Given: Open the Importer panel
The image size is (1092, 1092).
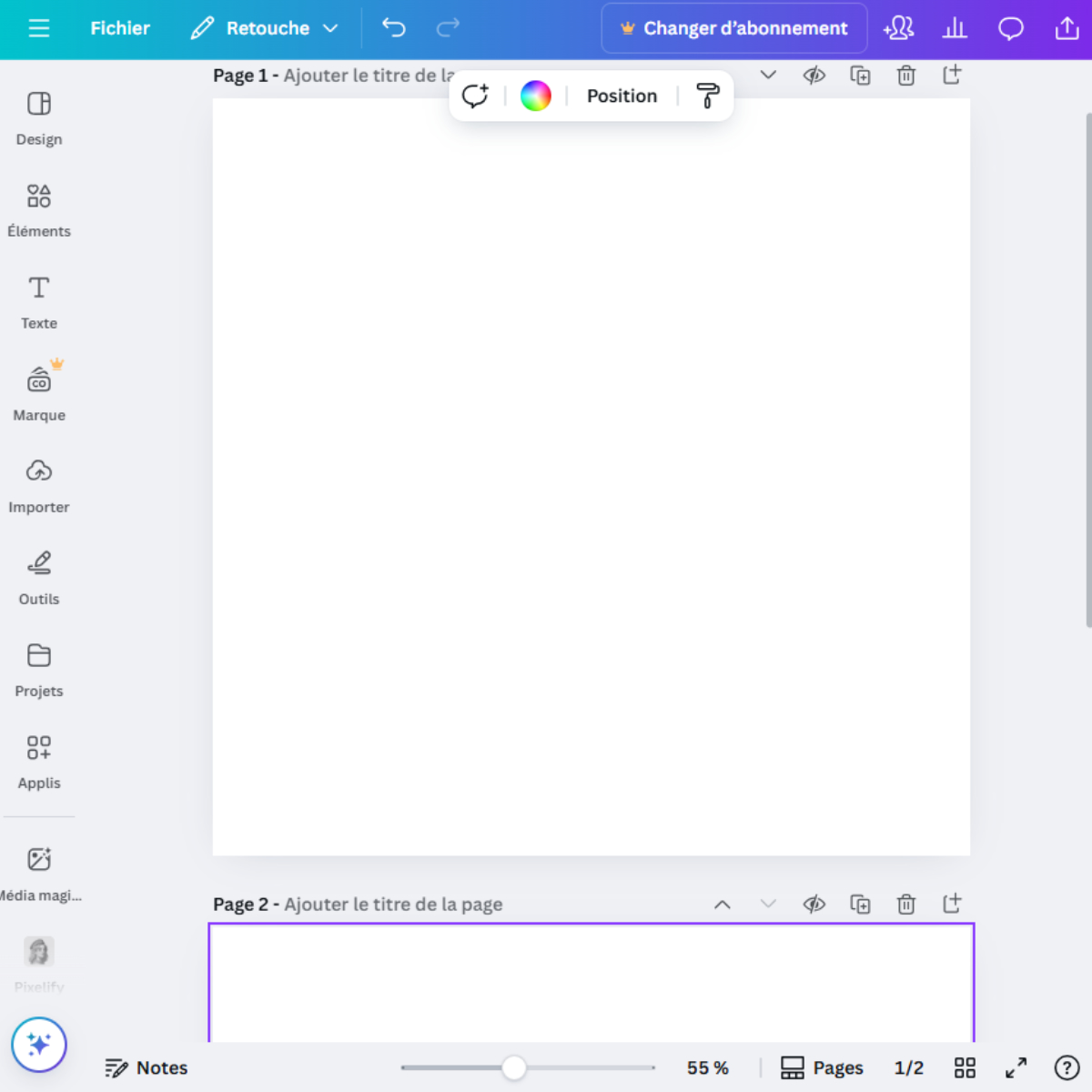Looking at the screenshot, I should tap(39, 486).
